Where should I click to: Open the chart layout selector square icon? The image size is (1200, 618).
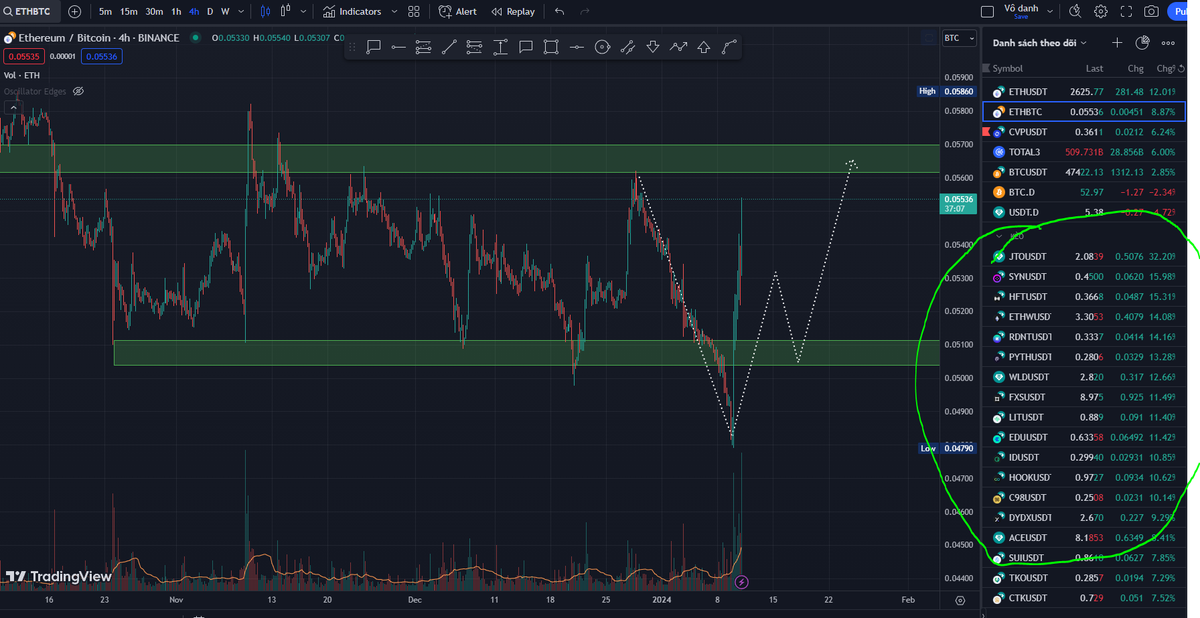click(x=988, y=11)
